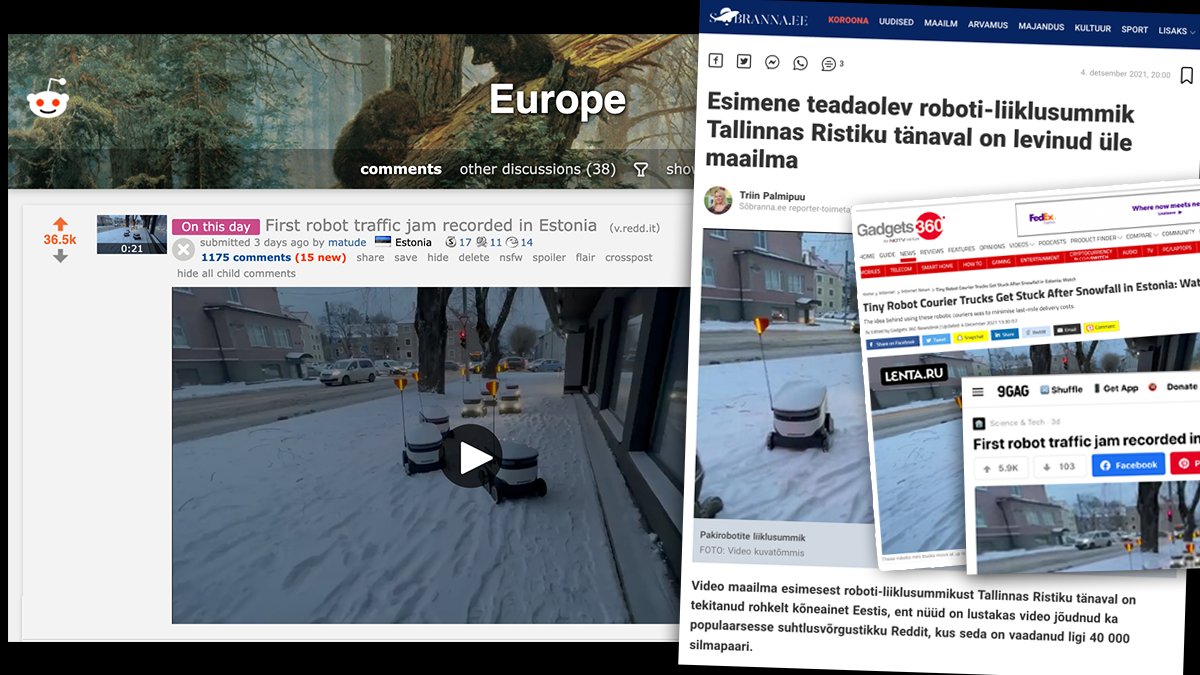Screen dimensions: 1200x675
Task: Share Sõbranna article via Messenger icon
Action: click(772, 62)
